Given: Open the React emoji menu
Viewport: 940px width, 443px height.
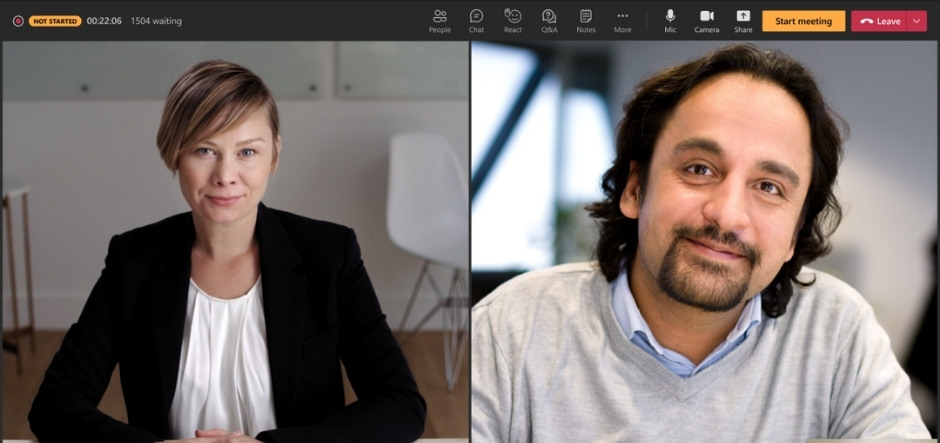Looking at the screenshot, I should click(513, 20).
